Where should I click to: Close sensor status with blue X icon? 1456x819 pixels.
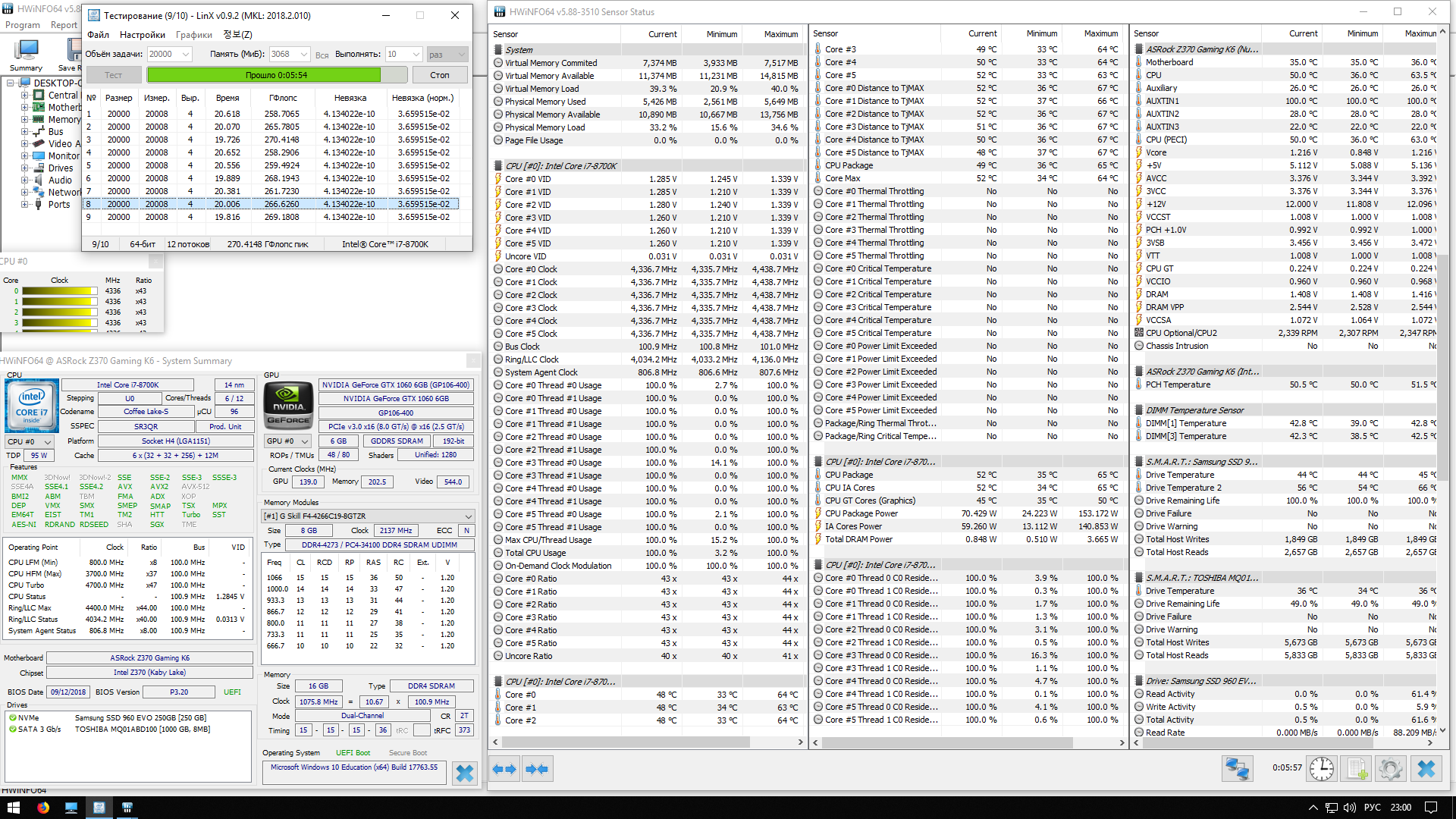1426,768
